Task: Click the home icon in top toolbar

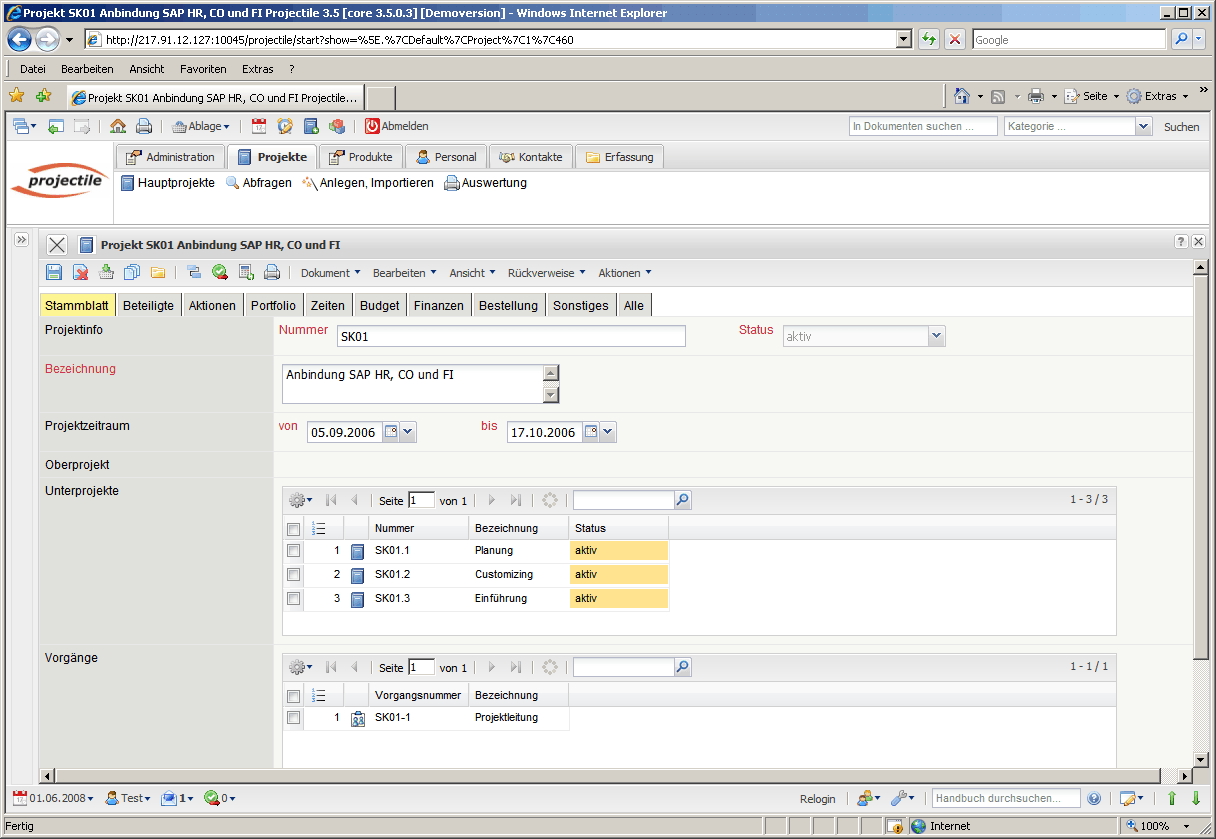Action: pyautogui.click(x=118, y=127)
